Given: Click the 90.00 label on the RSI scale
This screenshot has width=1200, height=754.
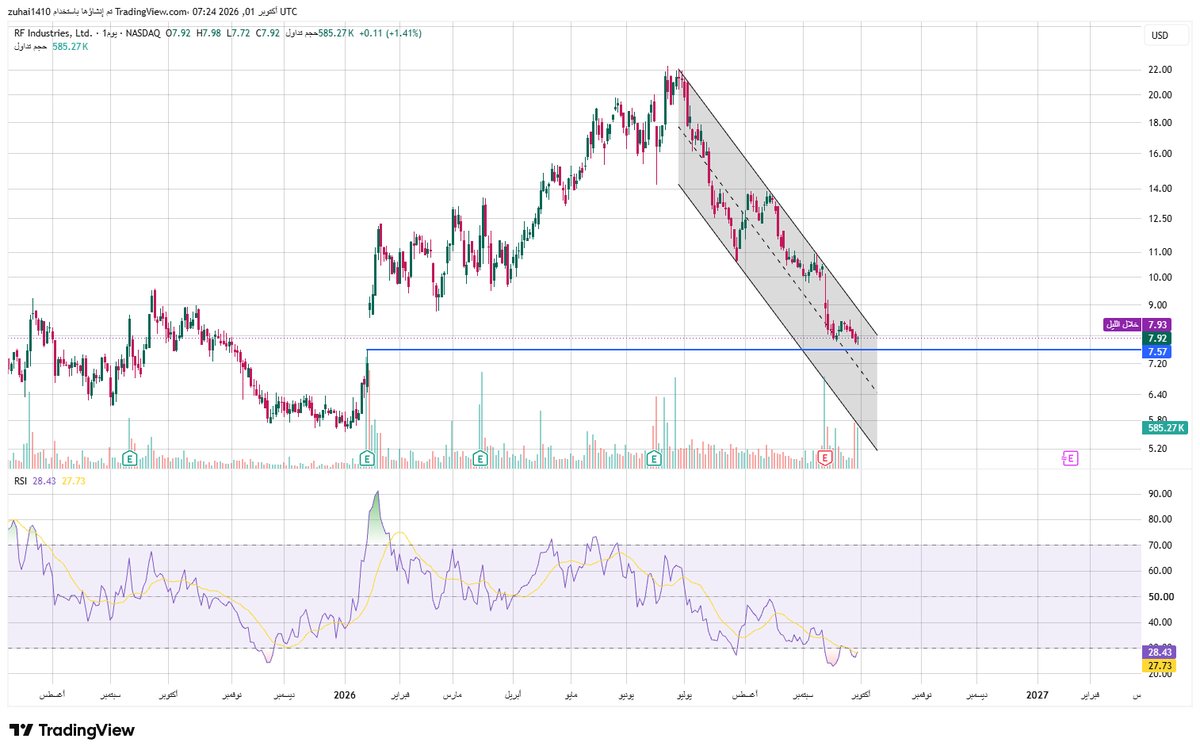Looking at the screenshot, I should tap(1160, 494).
